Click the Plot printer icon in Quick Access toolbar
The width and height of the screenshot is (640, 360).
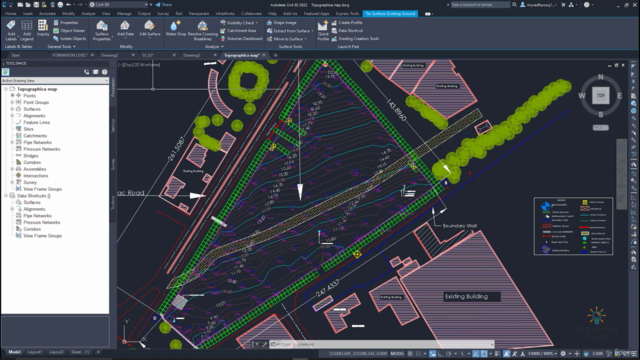click(x=60, y=4)
